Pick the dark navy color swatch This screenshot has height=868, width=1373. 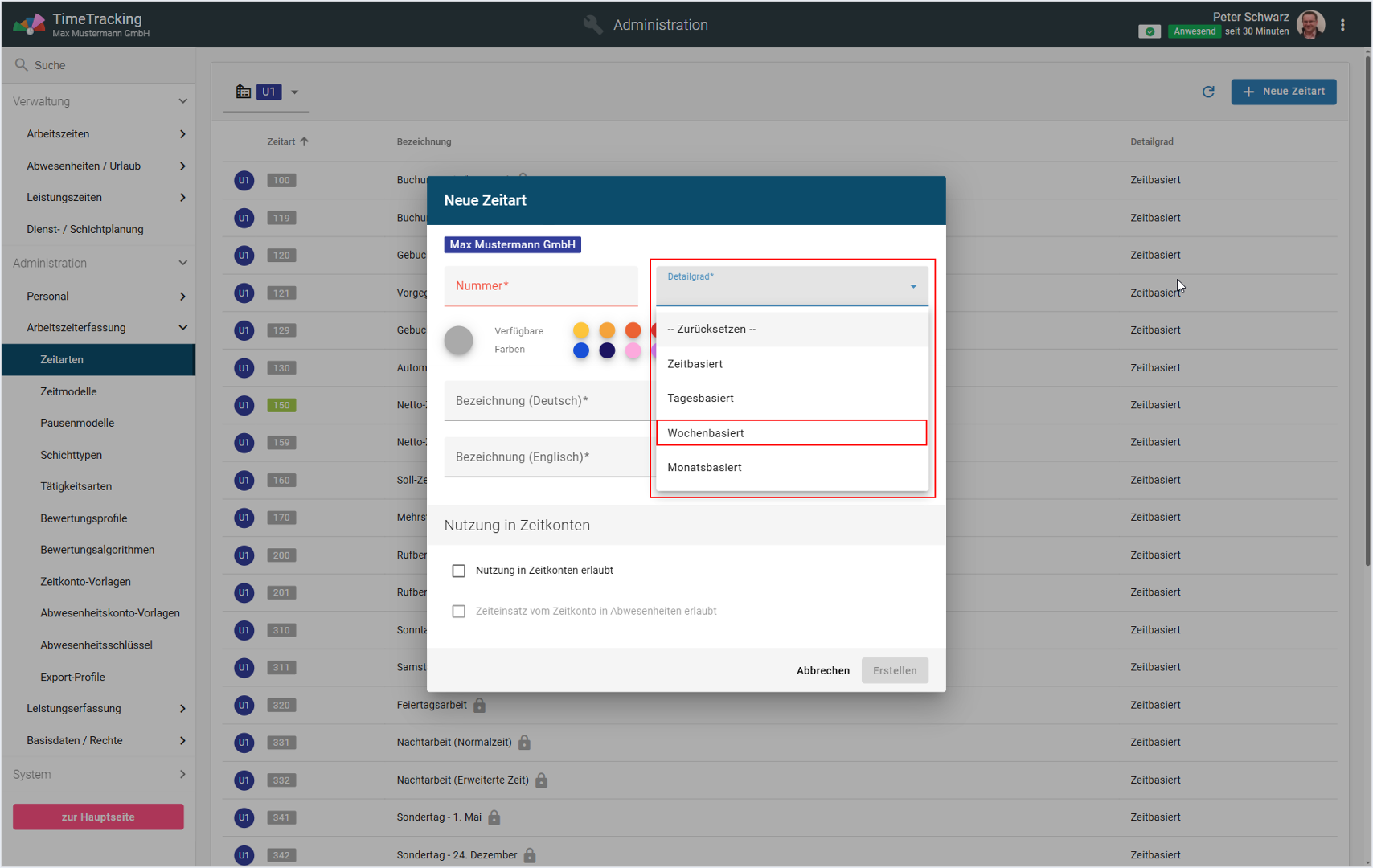(x=607, y=350)
